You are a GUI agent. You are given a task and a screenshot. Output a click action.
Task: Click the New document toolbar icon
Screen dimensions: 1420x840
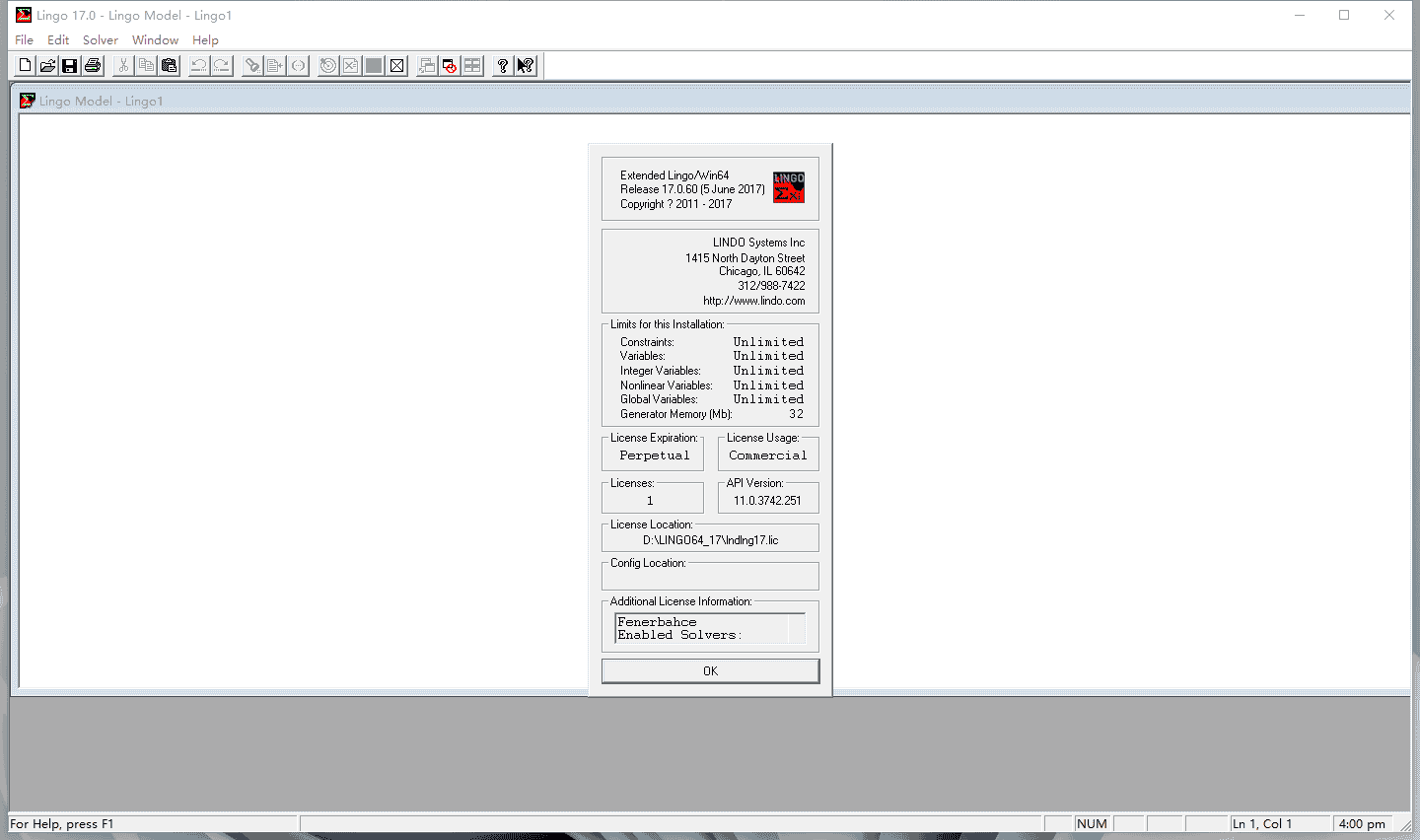[25, 66]
